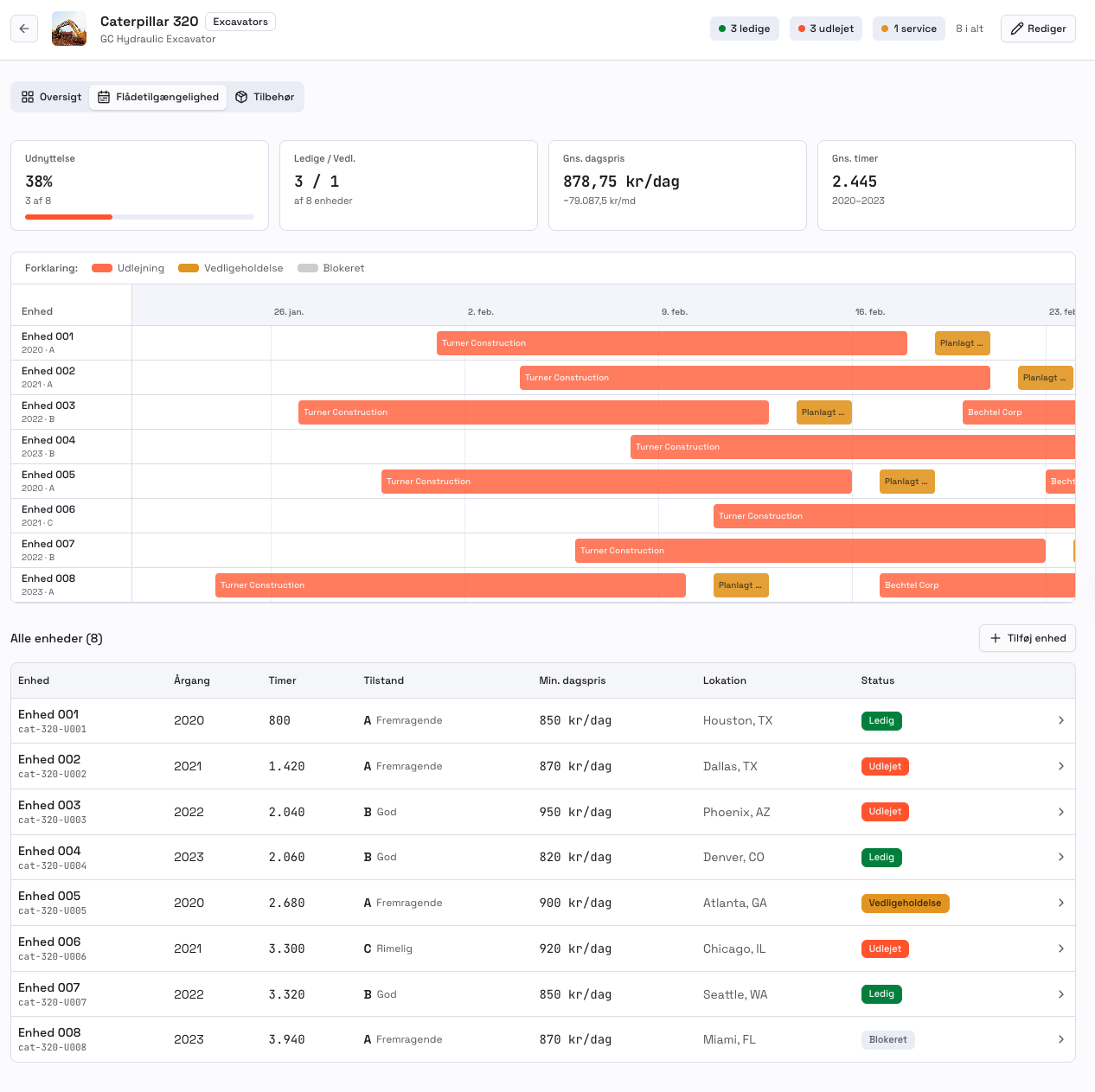Click the 3 udlejet status badge
Screen dimensions: 1095x1092
(825, 29)
